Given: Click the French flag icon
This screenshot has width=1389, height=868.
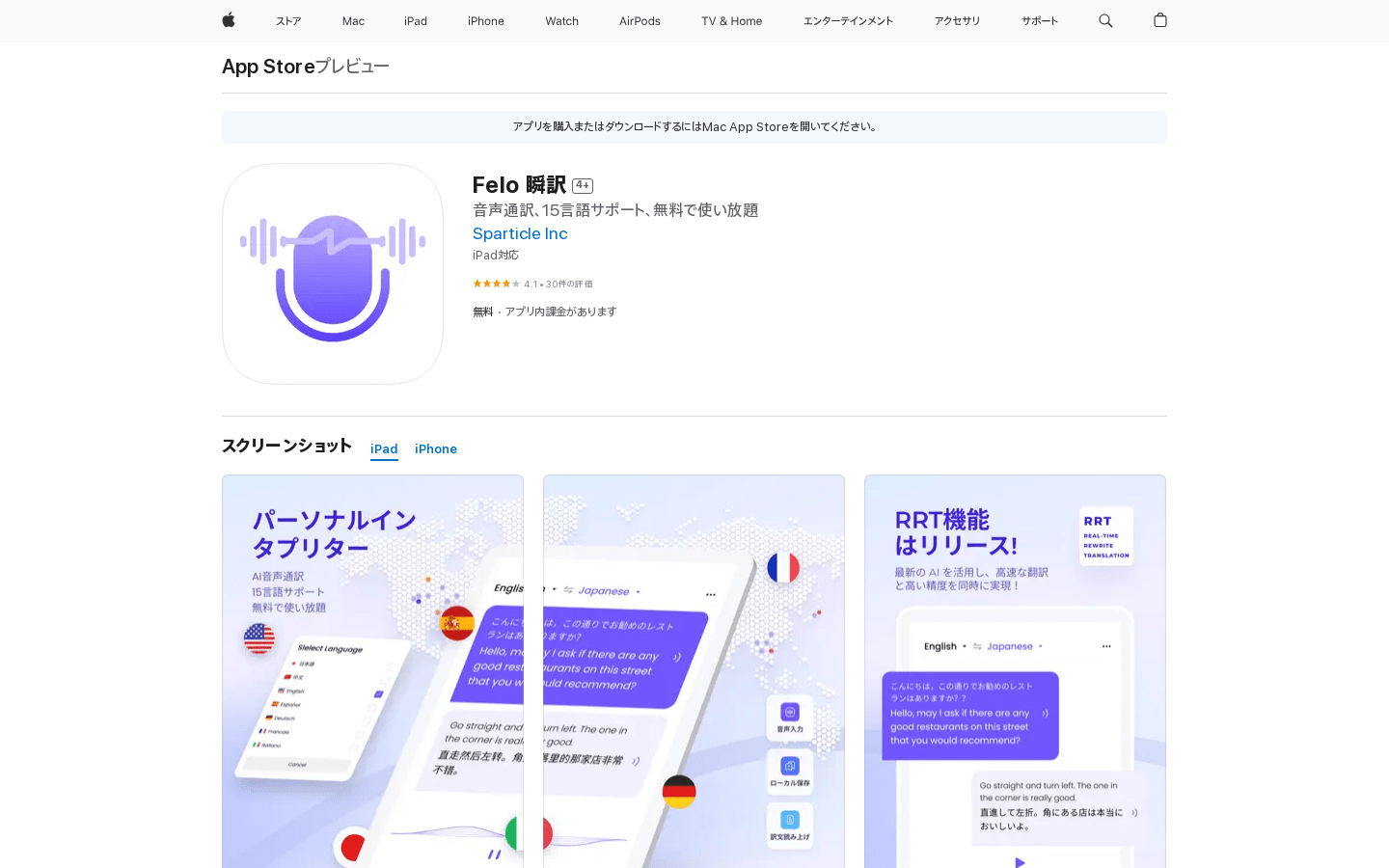Looking at the screenshot, I should (x=783, y=568).
